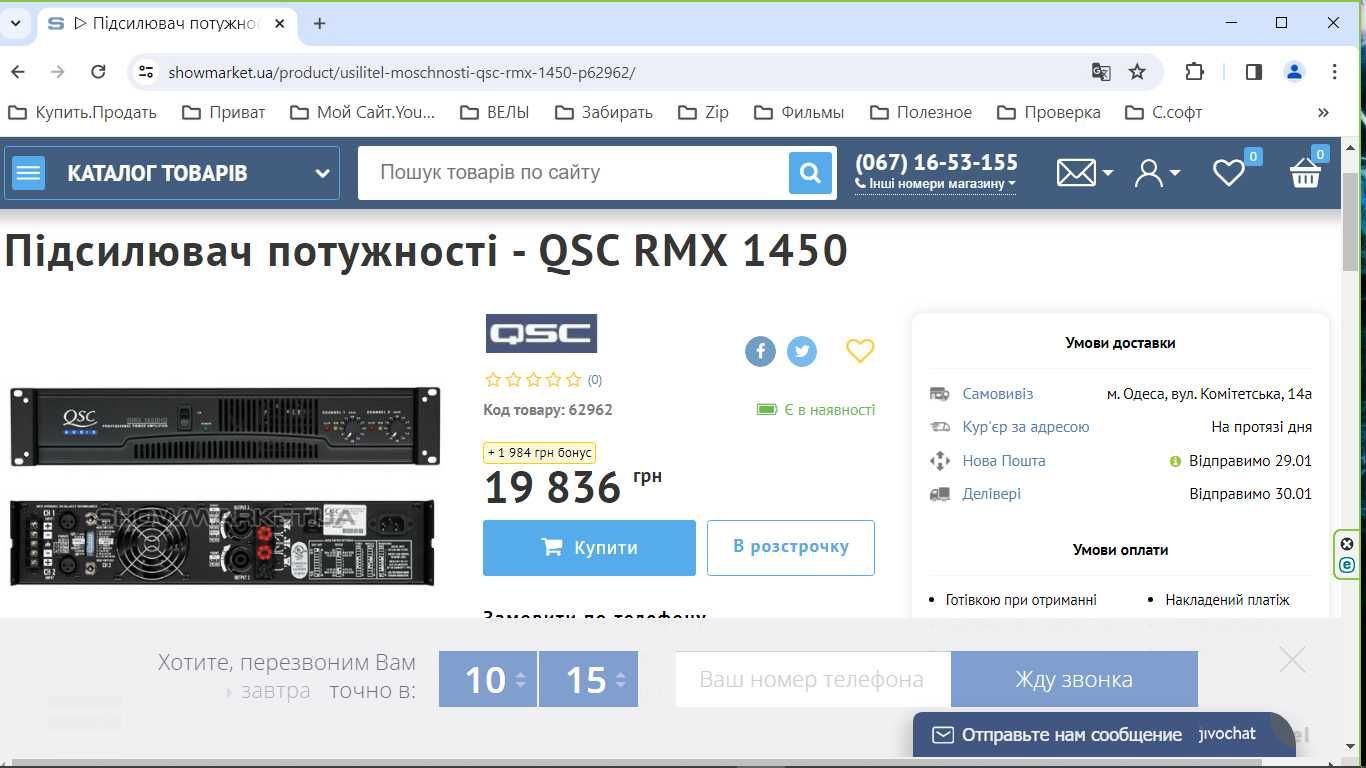1366x768 pixels.
Task: Reload the page with the refresh icon
Action: coord(98,72)
